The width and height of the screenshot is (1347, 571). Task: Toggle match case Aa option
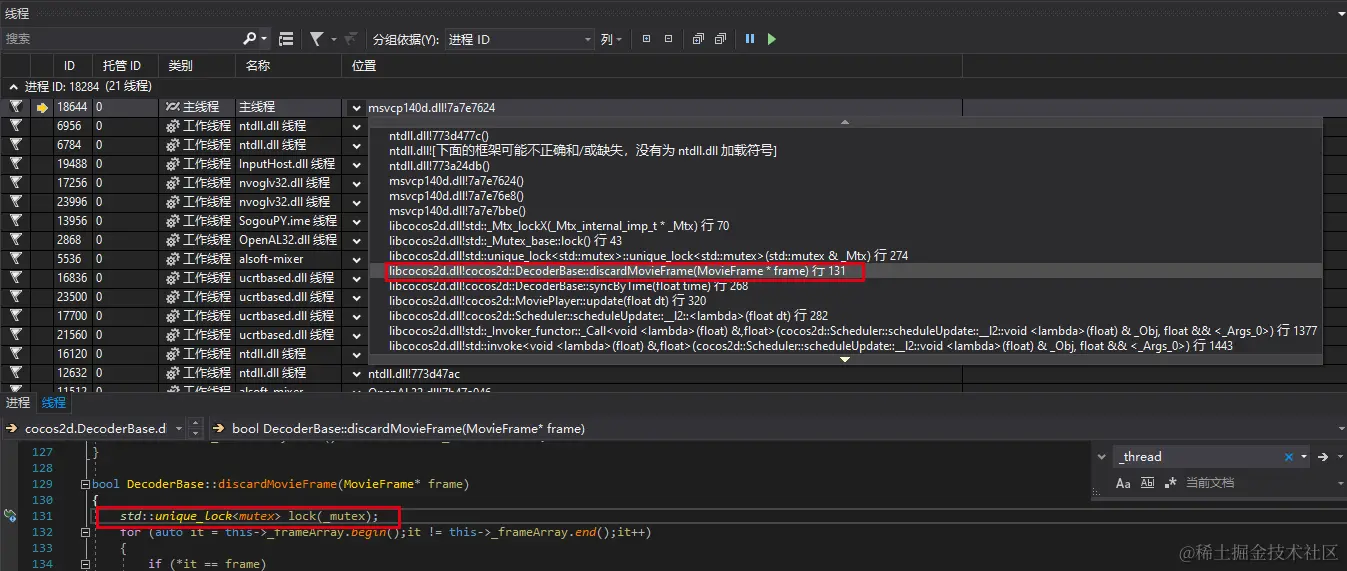pyautogui.click(x=1123, y=483)
